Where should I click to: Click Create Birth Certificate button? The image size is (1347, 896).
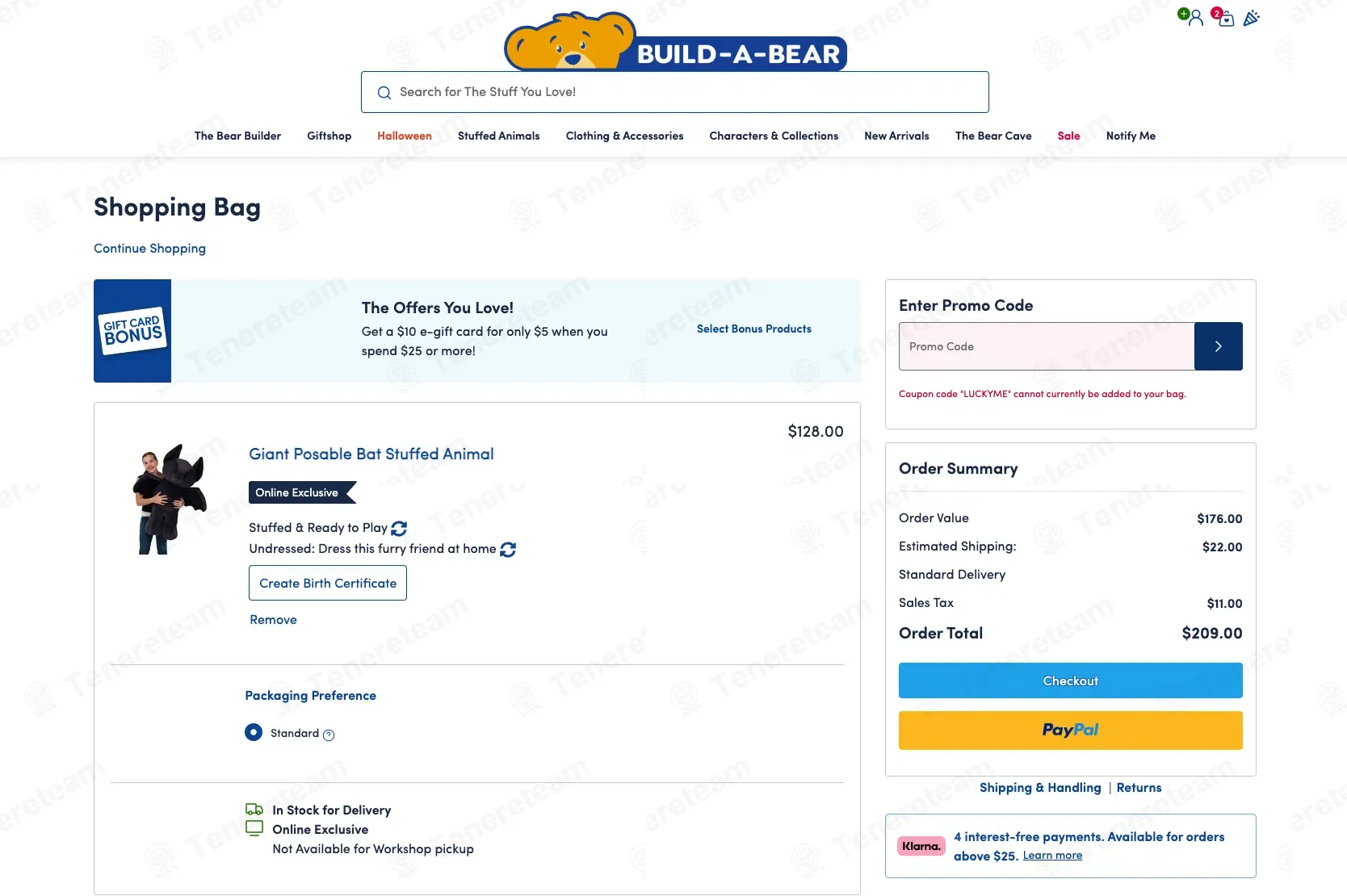point(328,583)
